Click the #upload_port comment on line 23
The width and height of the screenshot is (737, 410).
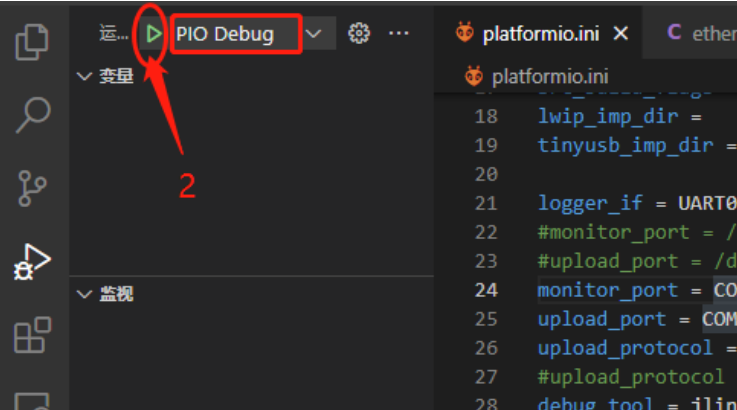[x=637, y=261]
